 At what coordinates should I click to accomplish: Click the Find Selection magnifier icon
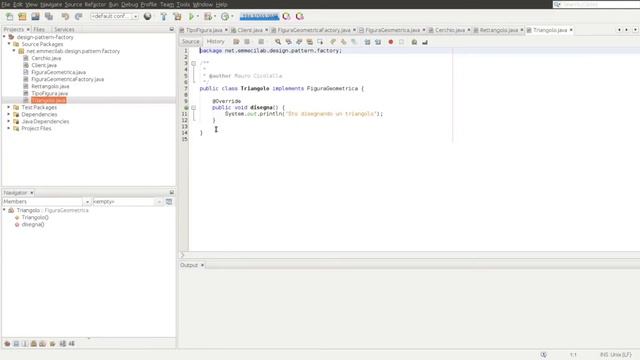click(x=278, y=42)
